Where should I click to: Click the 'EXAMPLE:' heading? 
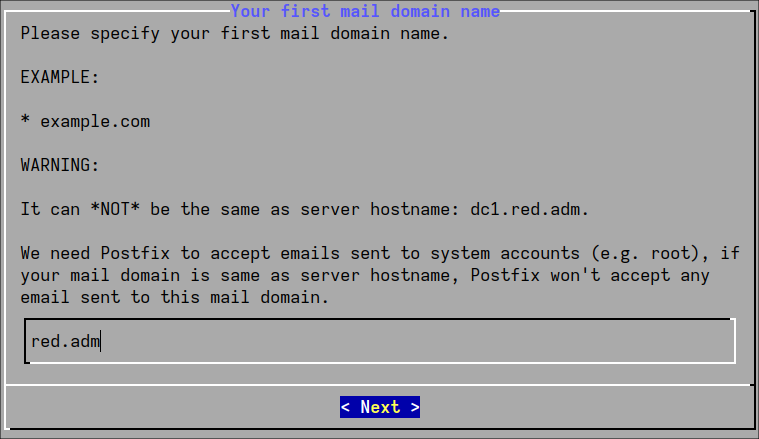coord(60,77)
